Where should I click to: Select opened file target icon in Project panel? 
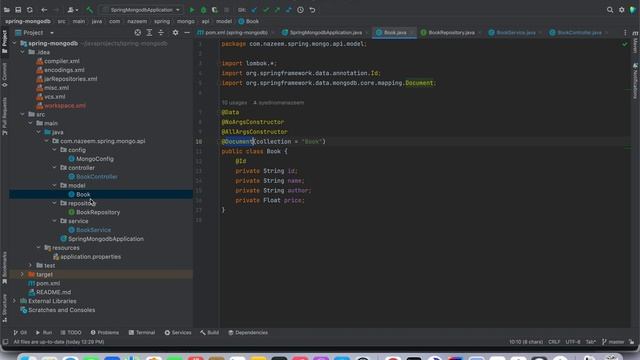click(x=138, y=33)
